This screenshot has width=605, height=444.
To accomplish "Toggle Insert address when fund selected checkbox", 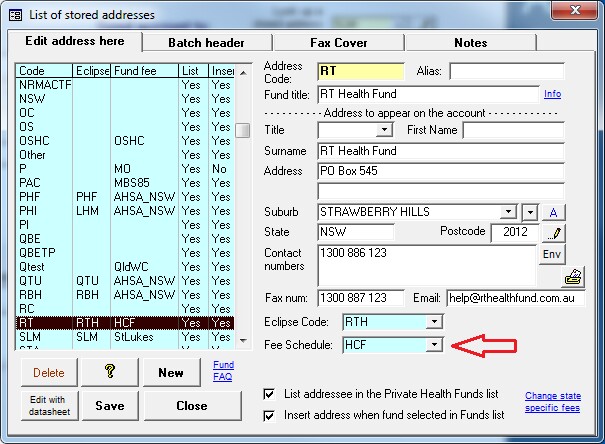I will coord(269,415).
